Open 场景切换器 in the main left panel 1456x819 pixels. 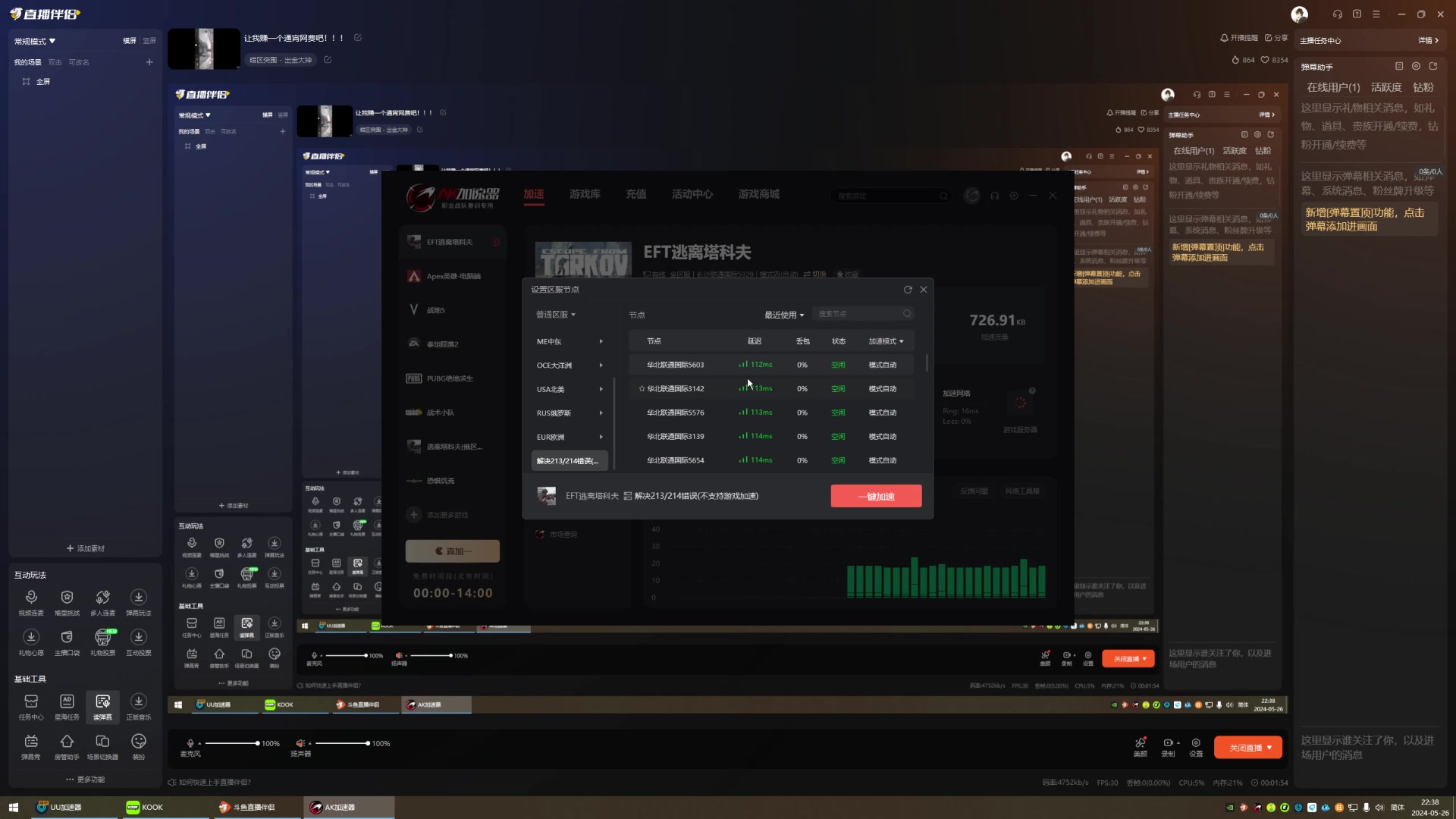(x=102, y=747)
